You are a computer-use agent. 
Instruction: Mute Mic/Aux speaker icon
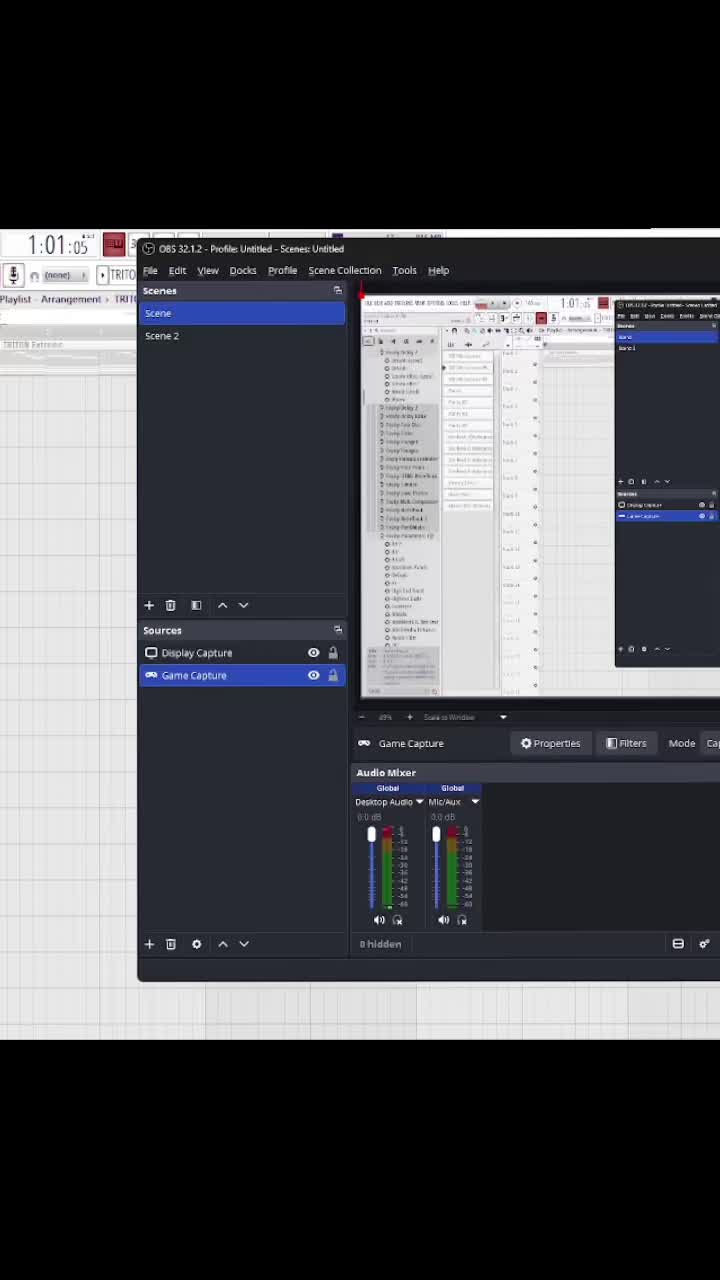tap(443, 920)
